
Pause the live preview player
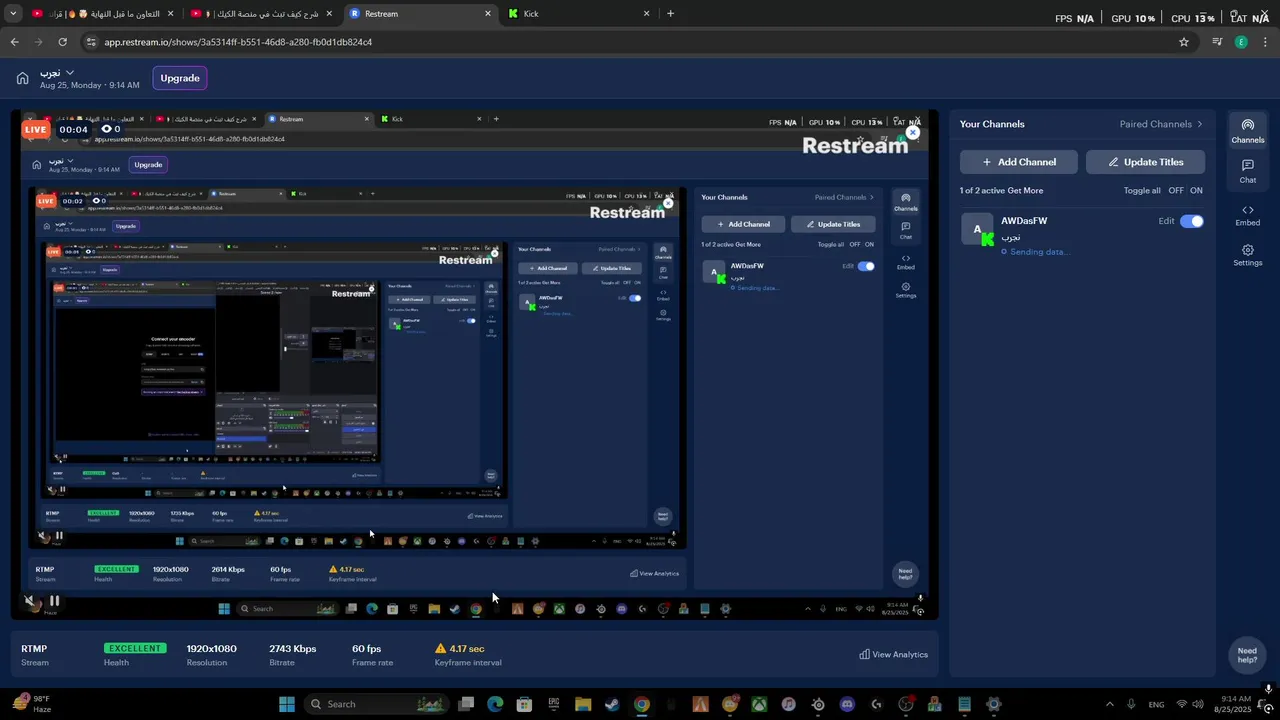pyautogui.click(x=54, y=601)
